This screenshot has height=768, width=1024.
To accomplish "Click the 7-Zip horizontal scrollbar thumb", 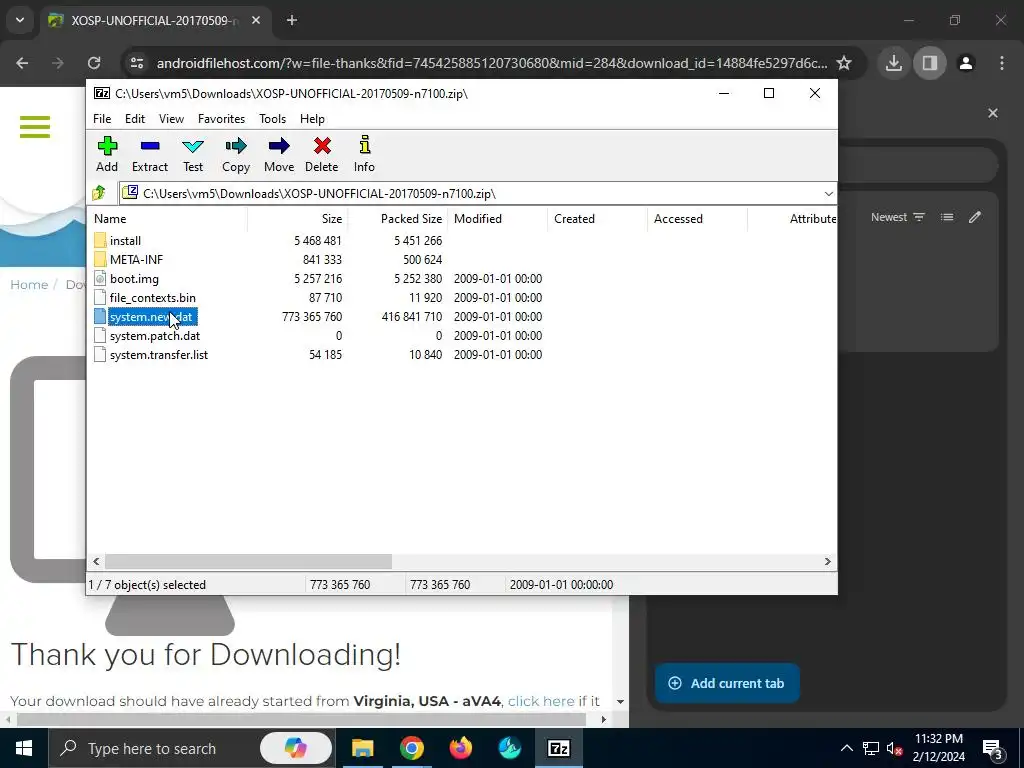I will coord(248,562).
